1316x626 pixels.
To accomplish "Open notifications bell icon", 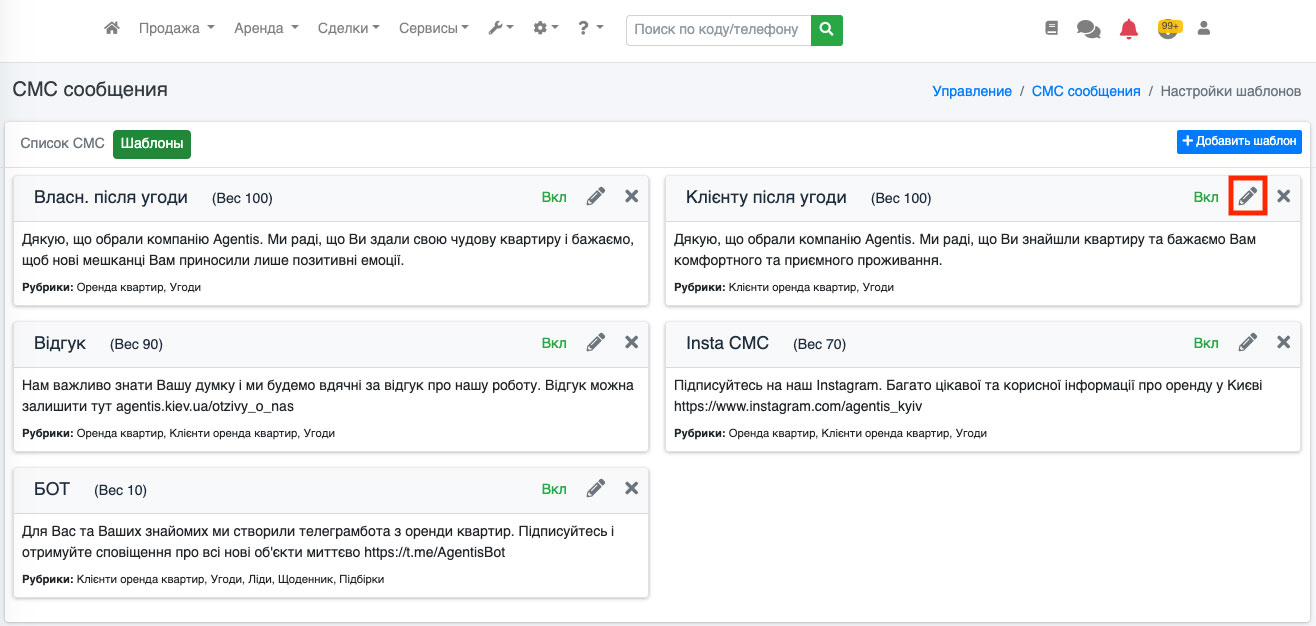I will click(1129, 29).
